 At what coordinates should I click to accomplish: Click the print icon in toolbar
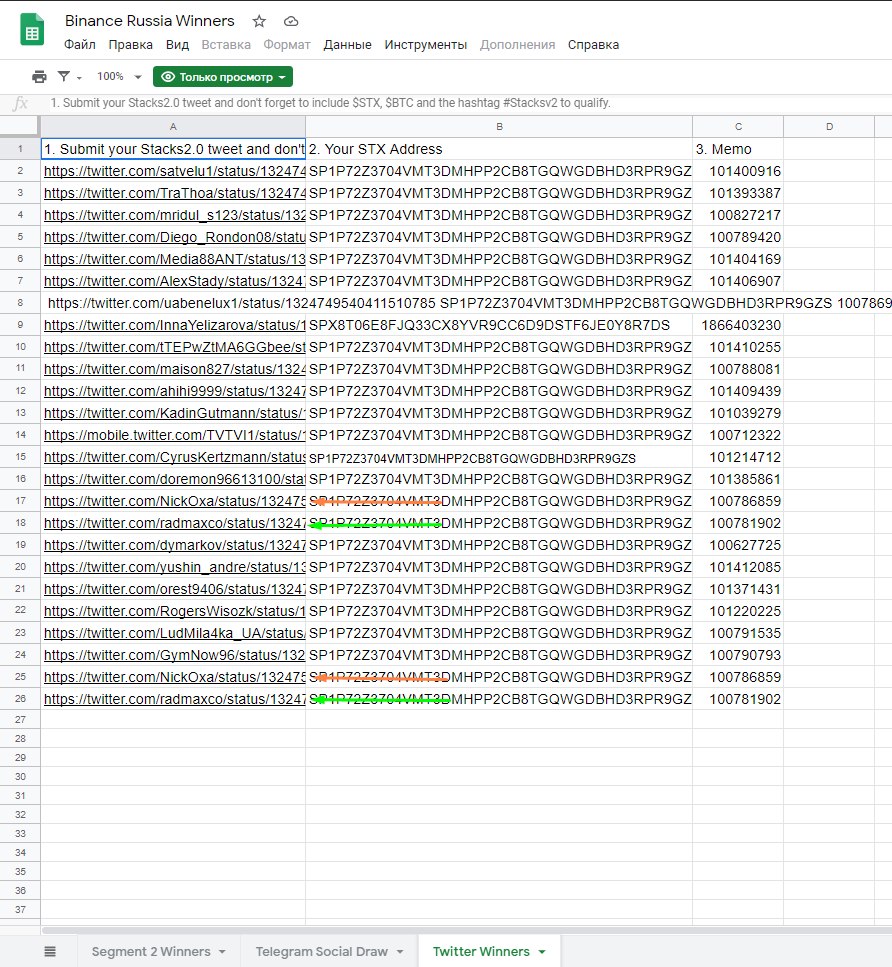[x=39, y=76]
